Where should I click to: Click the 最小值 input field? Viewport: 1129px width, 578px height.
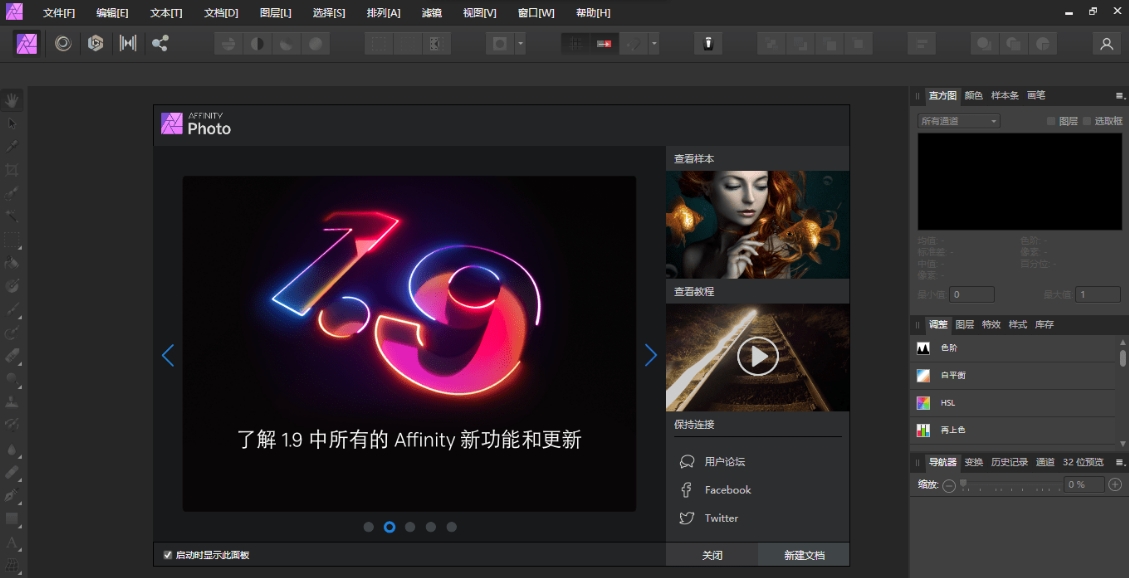click(972, 294)
